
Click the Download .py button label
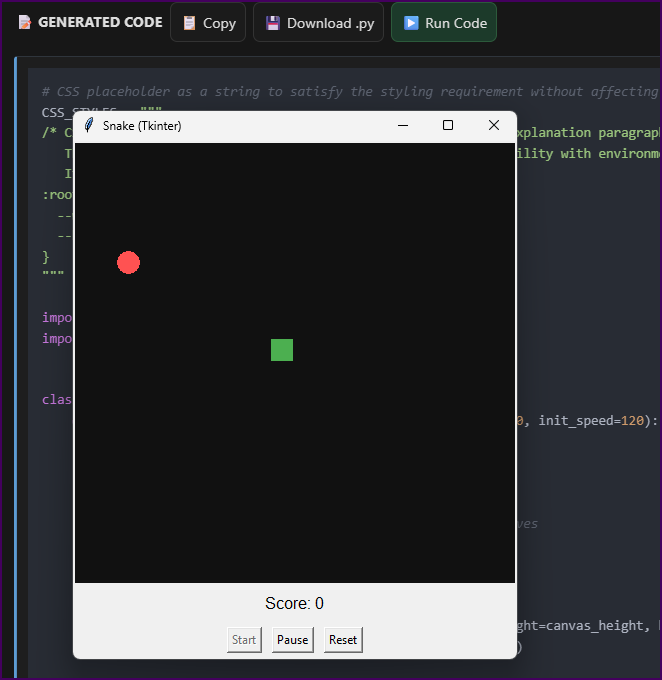pyautogui.click(x=329, y=23)
